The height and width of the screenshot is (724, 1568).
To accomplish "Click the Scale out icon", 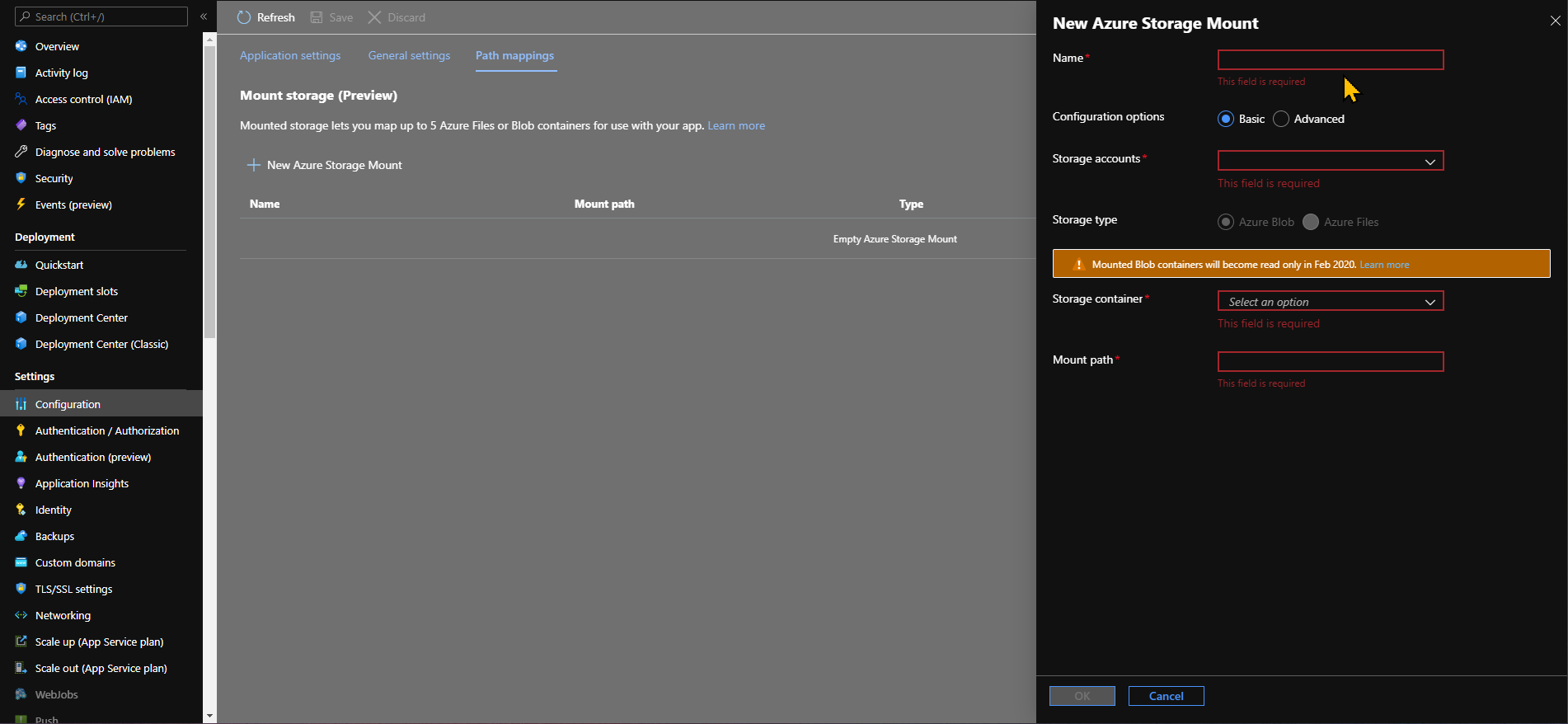I will coord(21,668).
